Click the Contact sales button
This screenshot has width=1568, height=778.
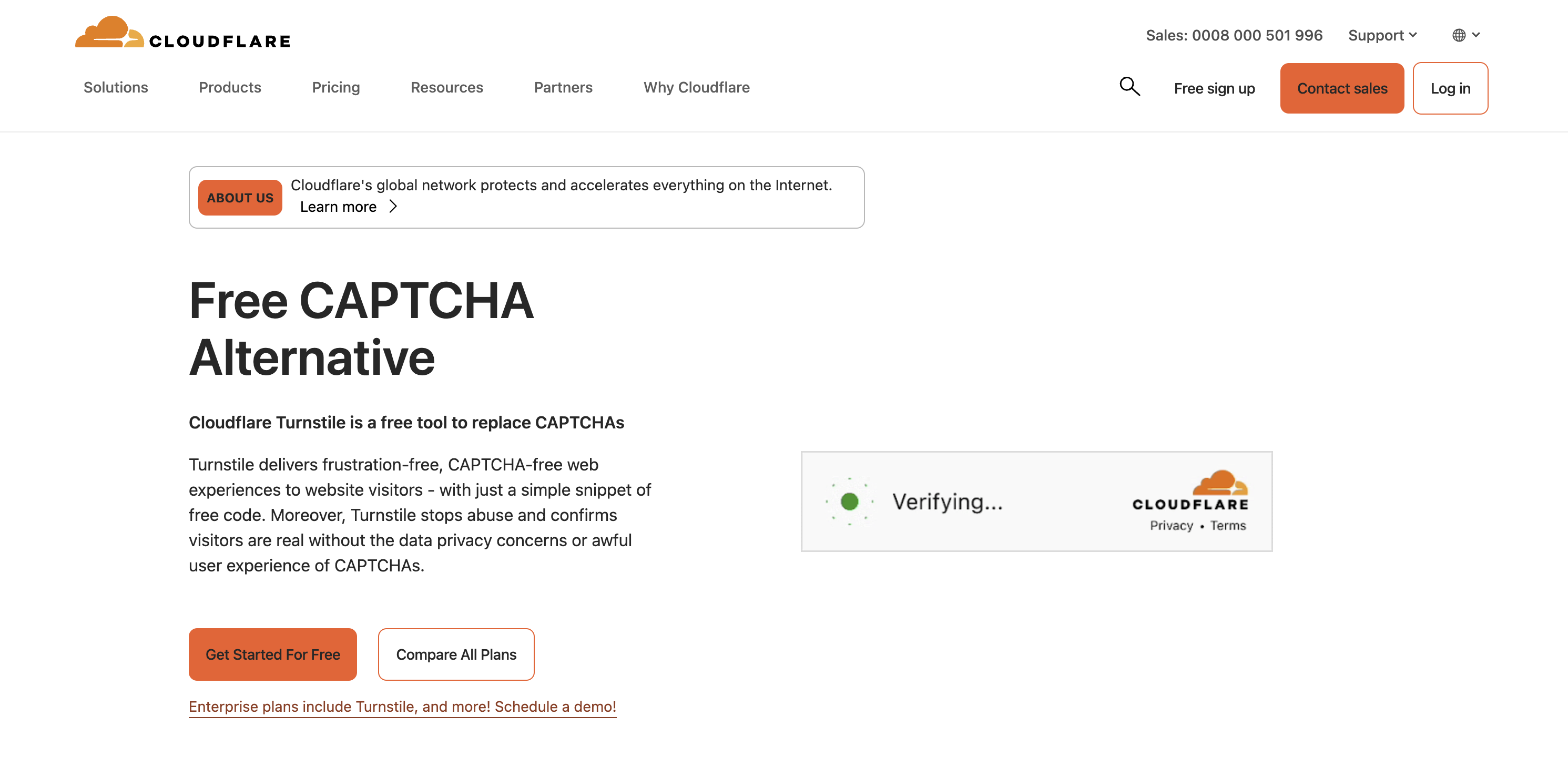point(1342,88)
